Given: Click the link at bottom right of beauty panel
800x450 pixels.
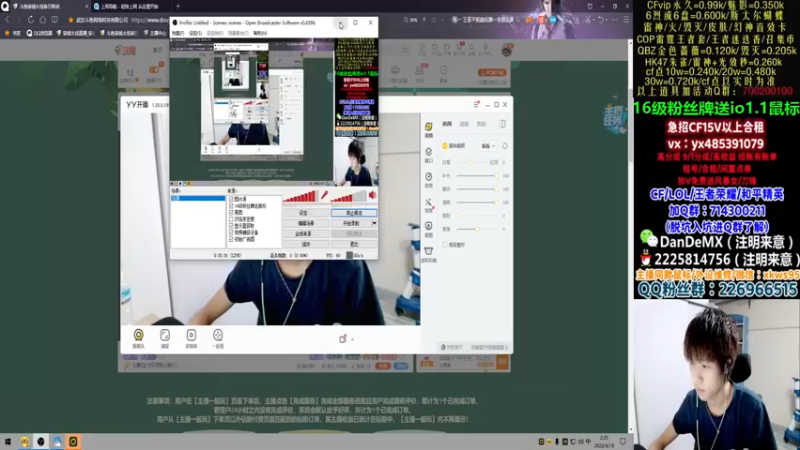Looking at the screenshot, I should [489, 347].
